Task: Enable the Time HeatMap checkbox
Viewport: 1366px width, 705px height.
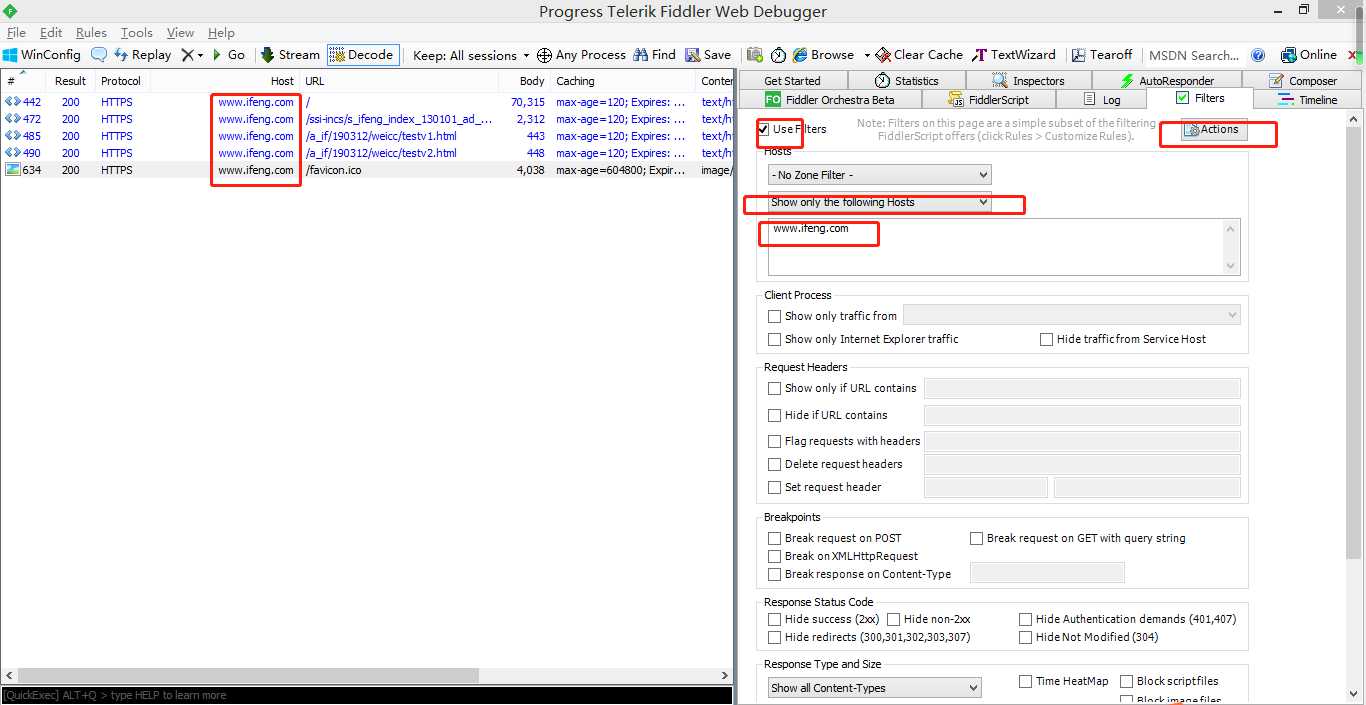Action: 1025,681
